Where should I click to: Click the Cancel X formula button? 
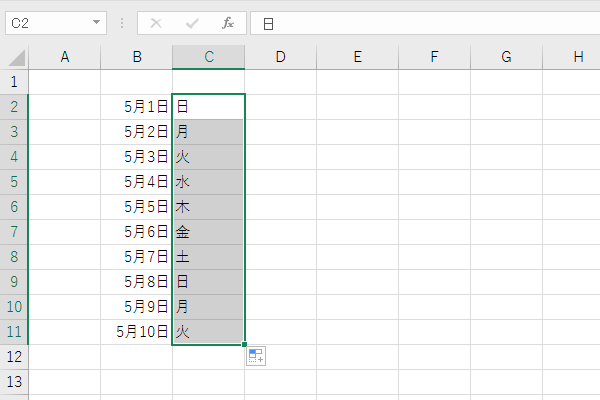click(x=156, y=23)
